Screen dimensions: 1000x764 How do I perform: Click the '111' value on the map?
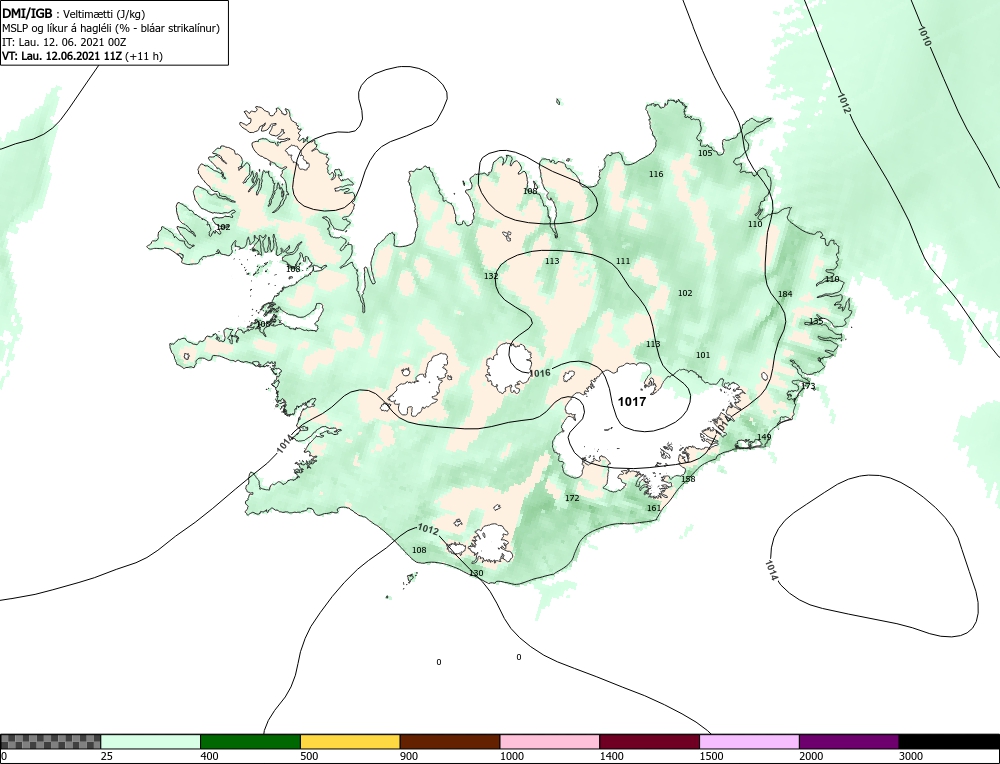pos(622,261)
